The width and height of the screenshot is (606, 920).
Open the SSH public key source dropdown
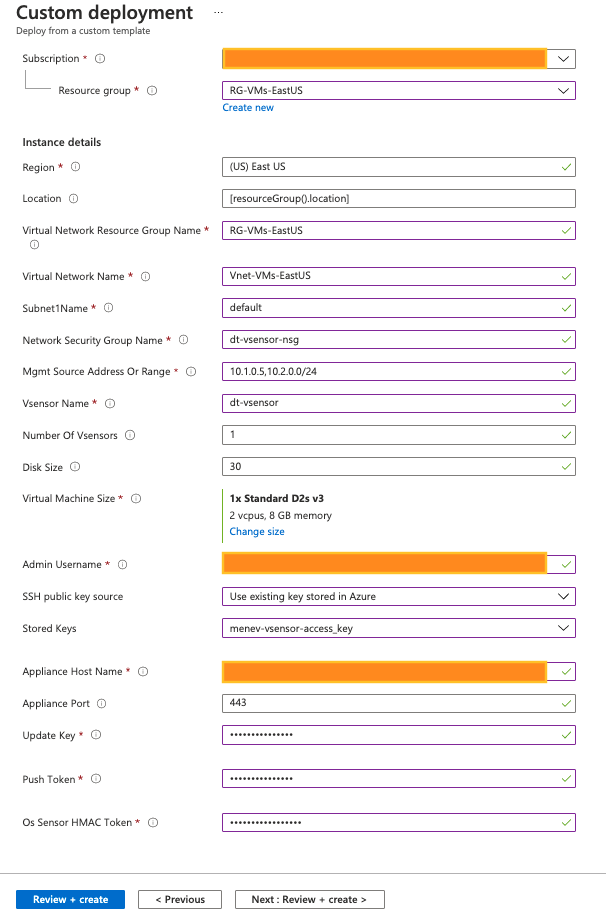pyautogui.click(x=399, y=596)
